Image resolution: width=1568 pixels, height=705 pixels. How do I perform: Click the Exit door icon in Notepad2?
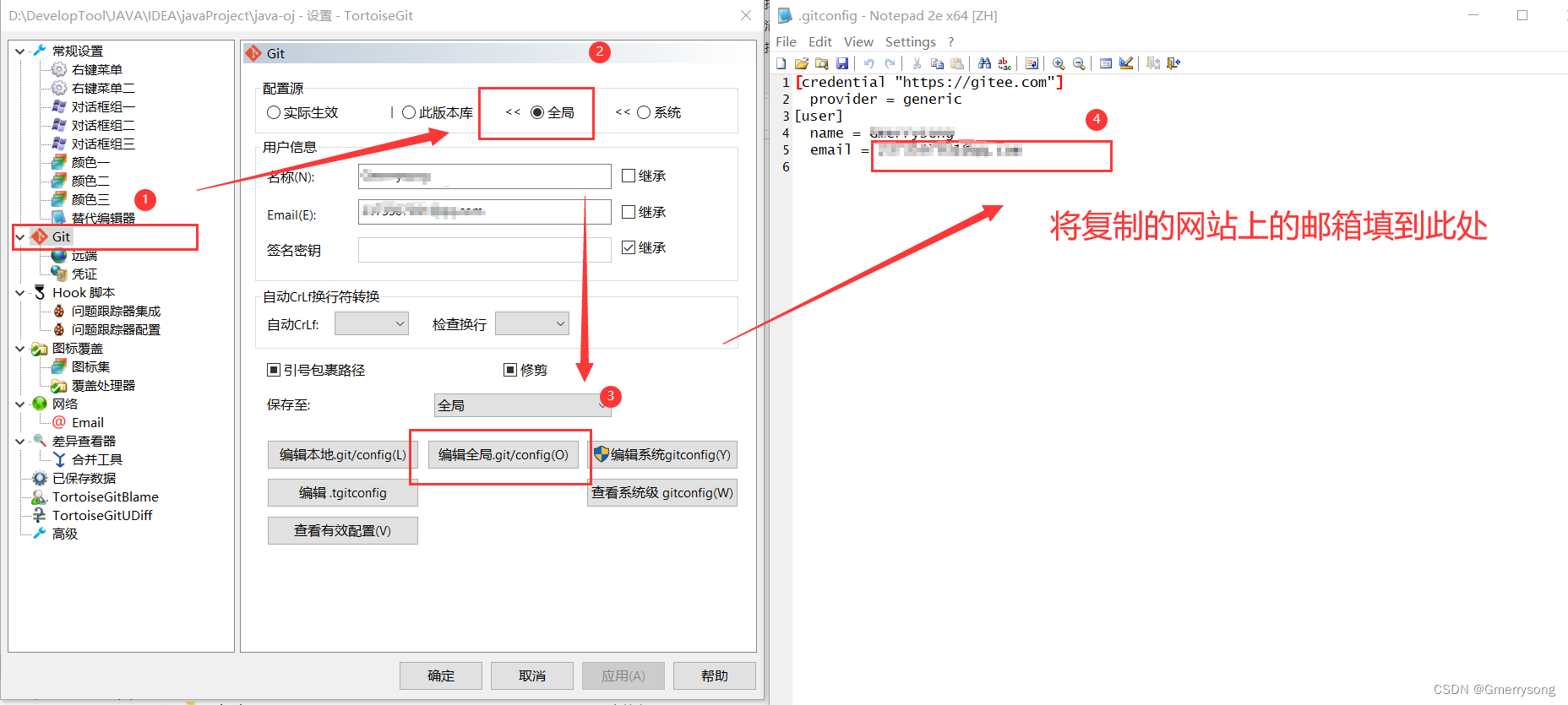1173,63
